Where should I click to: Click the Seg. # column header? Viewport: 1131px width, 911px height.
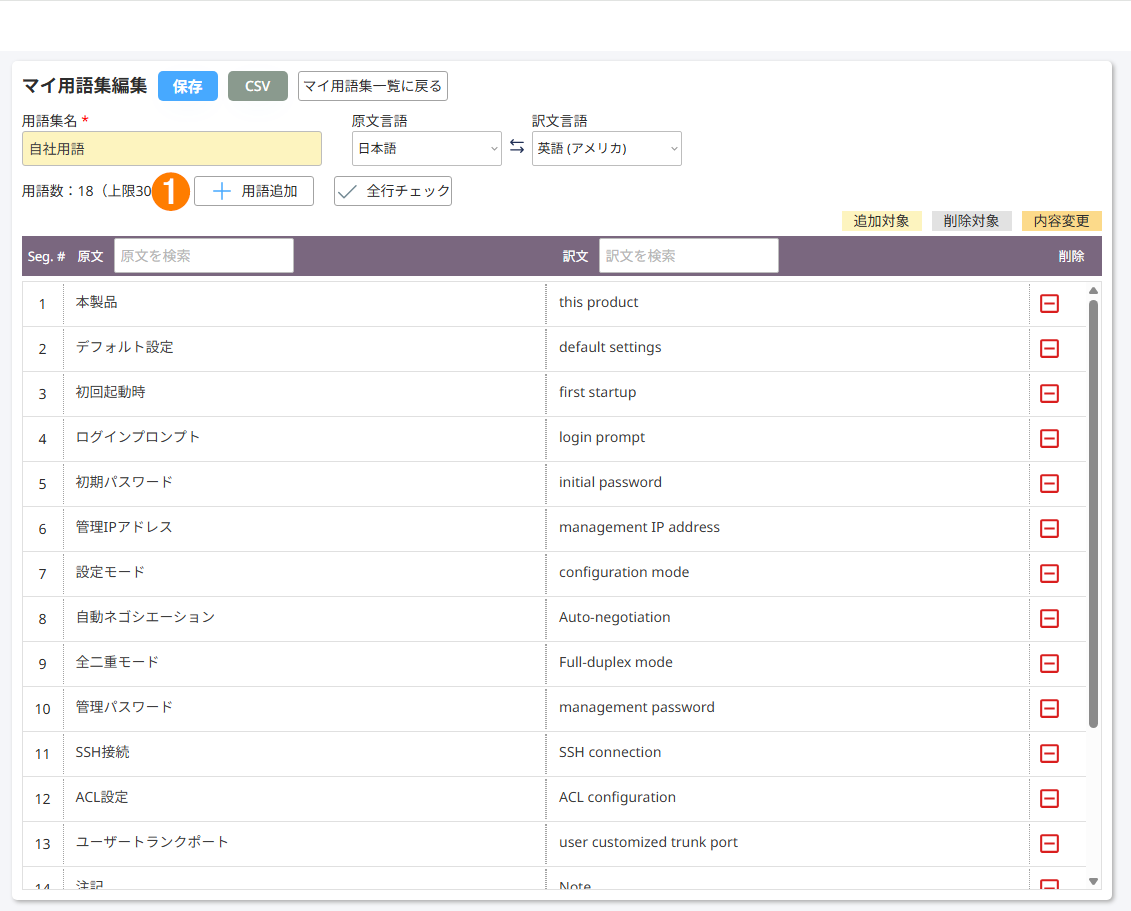(x=46, y=256)
